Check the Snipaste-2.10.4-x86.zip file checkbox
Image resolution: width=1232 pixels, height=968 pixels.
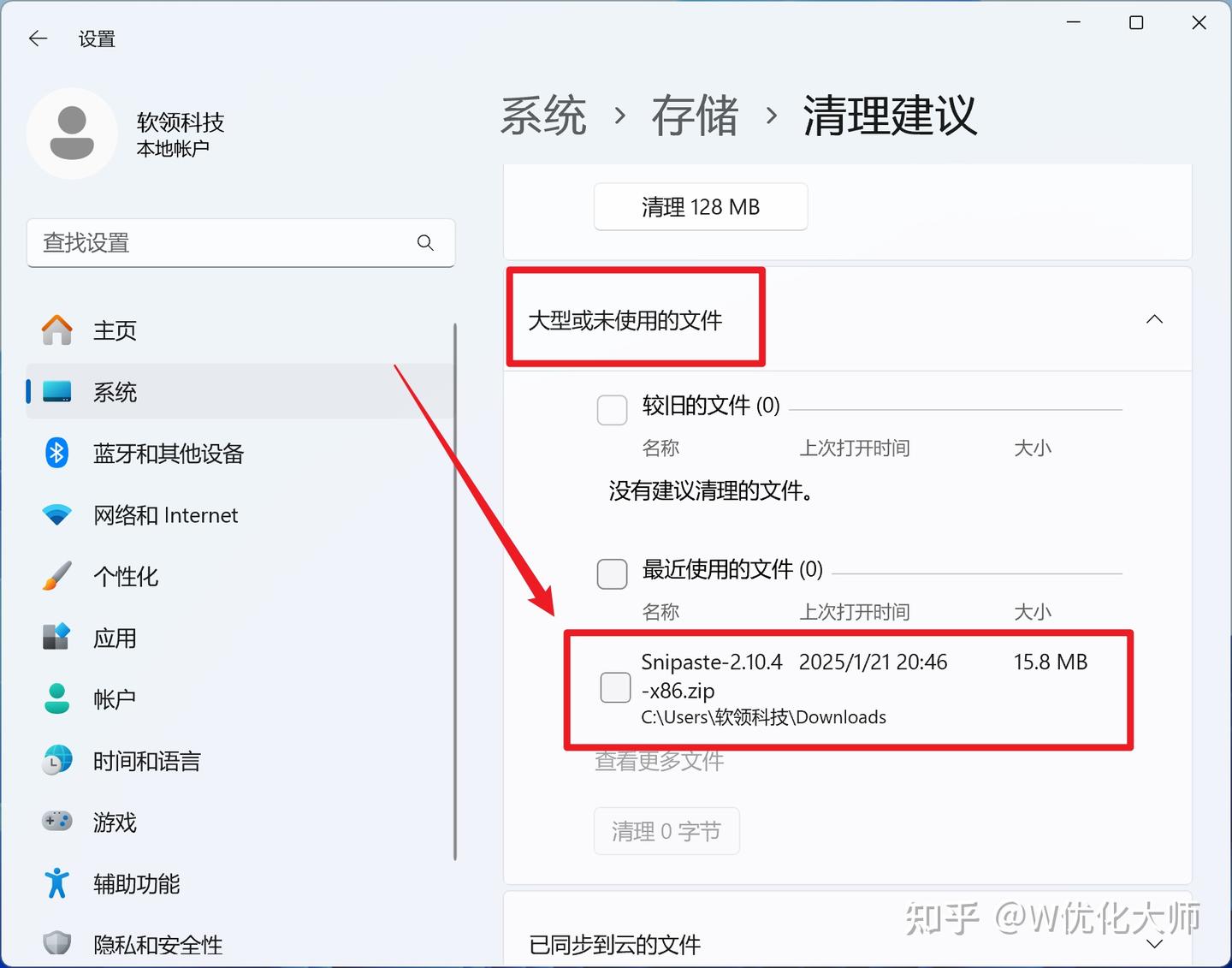[615, 687]
